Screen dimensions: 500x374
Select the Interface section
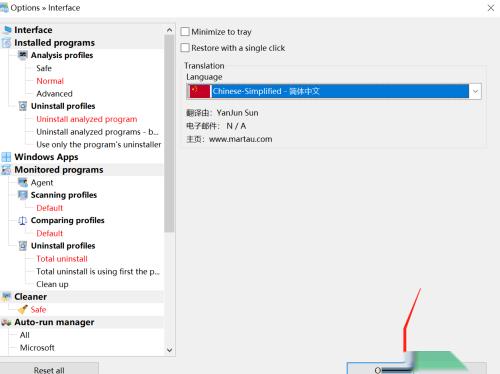[x=33, y=30]
